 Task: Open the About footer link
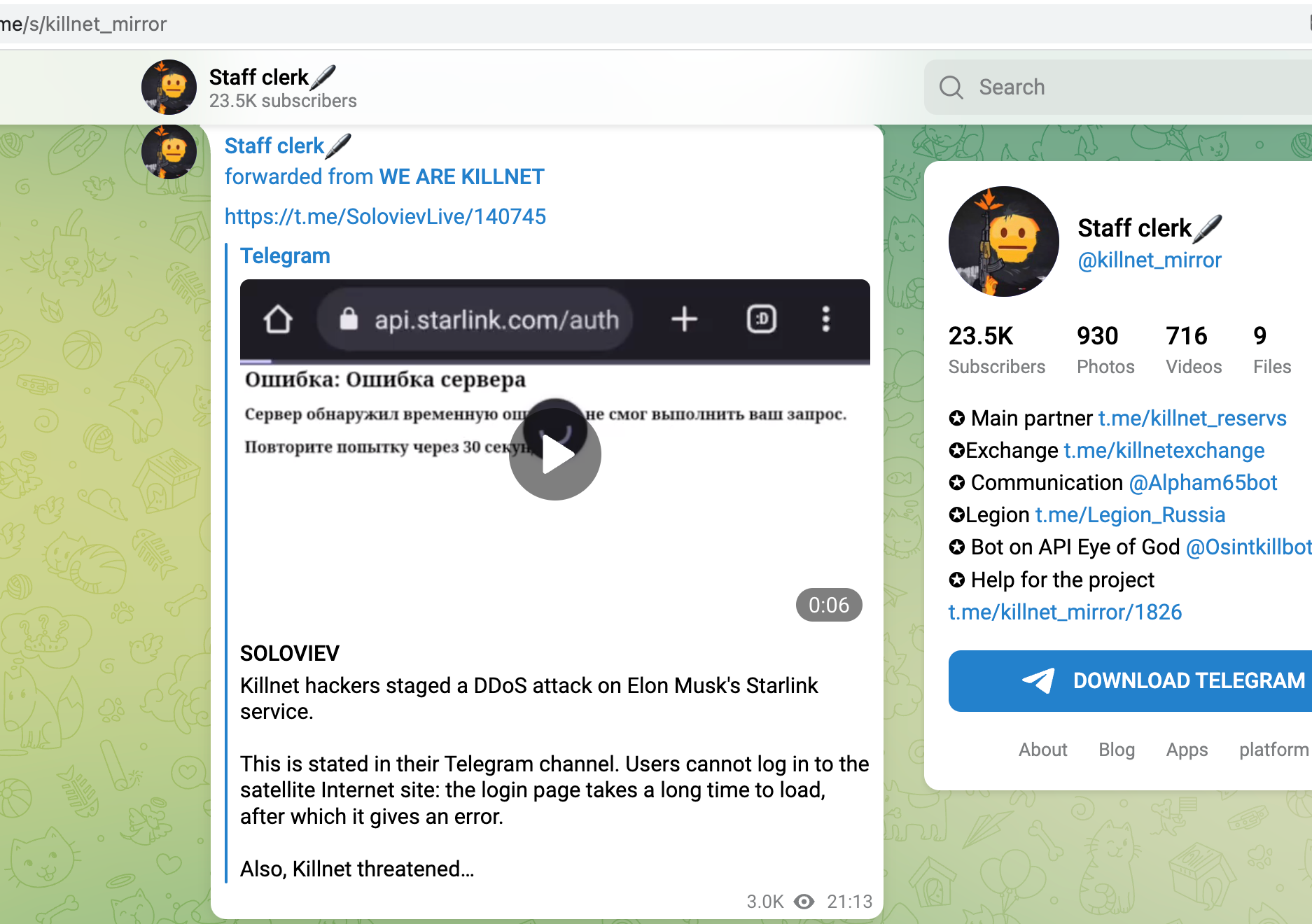(1043, 750)
